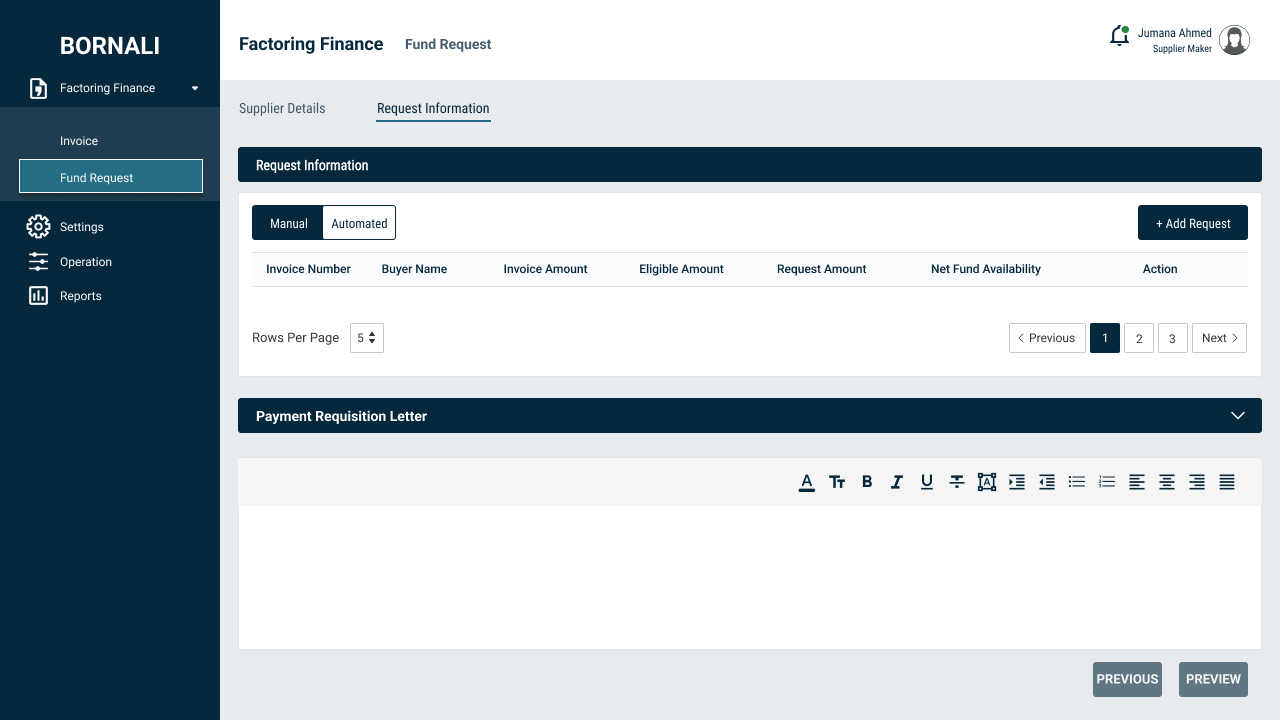Go to the next table page
The image size is (1280, 720).
pyautogui.click(x=1219, y=338)
